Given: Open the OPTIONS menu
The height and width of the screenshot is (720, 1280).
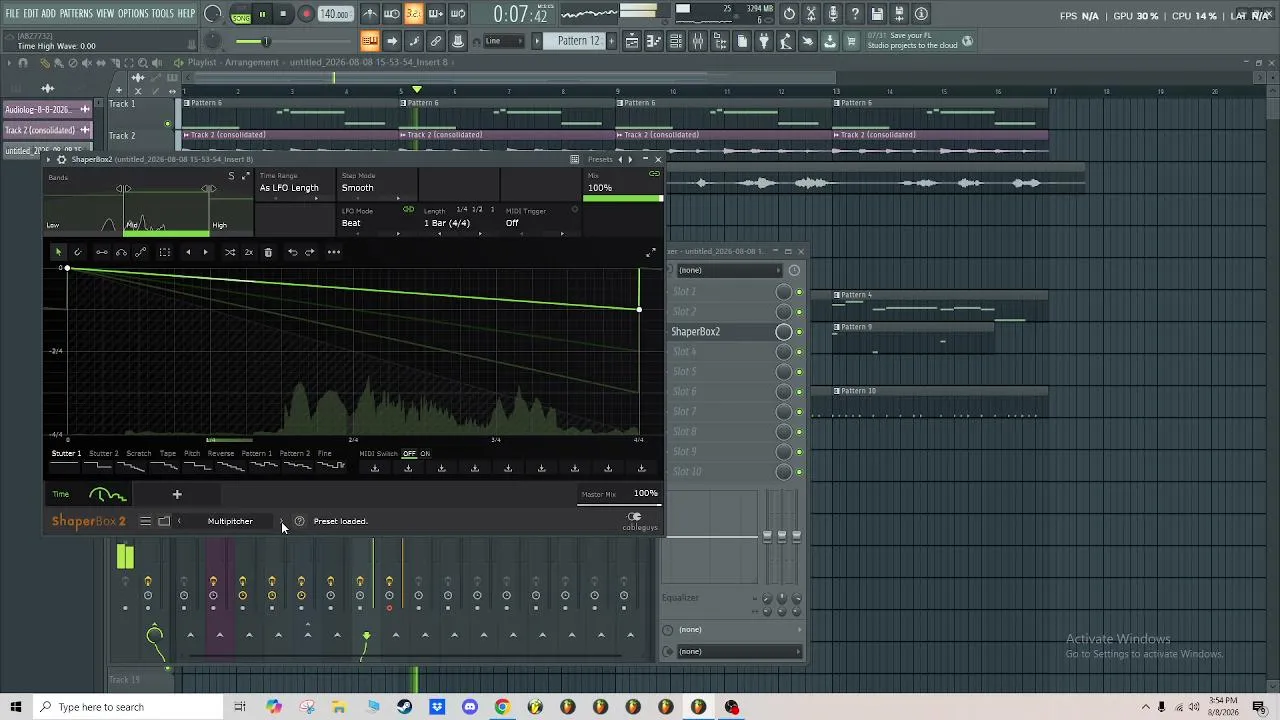Looking at the screenshot, I should point(133,14).
